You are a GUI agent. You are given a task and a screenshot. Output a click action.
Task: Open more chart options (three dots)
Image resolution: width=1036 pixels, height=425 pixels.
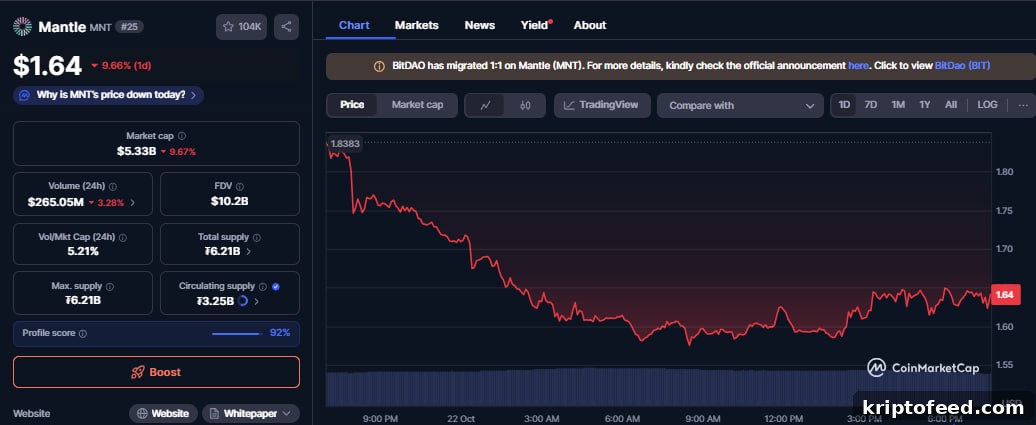(x=1023, y=105)
